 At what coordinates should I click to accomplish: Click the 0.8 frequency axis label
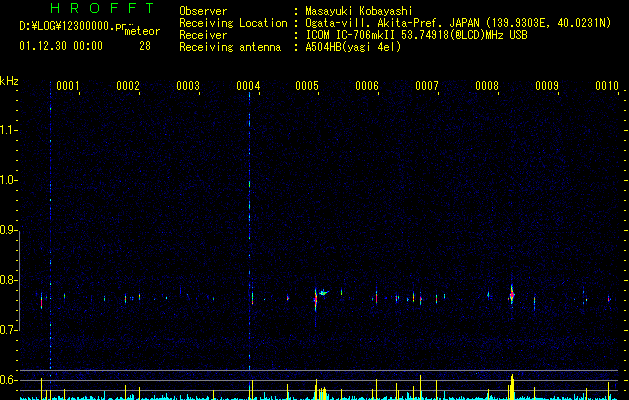tap(9, 280)
